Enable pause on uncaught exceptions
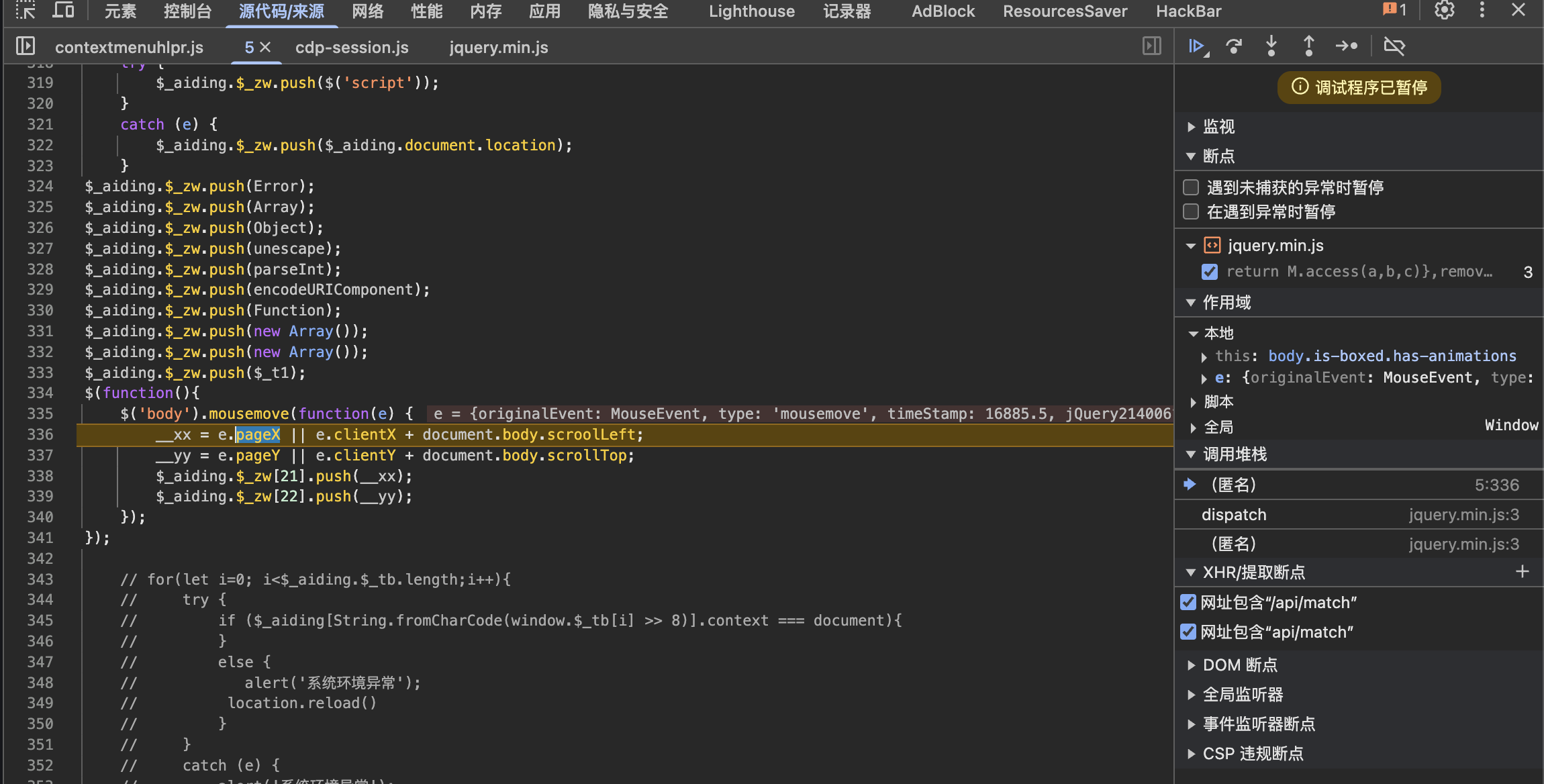Viewport: 1544px width, 784px height. point(1191,187)
